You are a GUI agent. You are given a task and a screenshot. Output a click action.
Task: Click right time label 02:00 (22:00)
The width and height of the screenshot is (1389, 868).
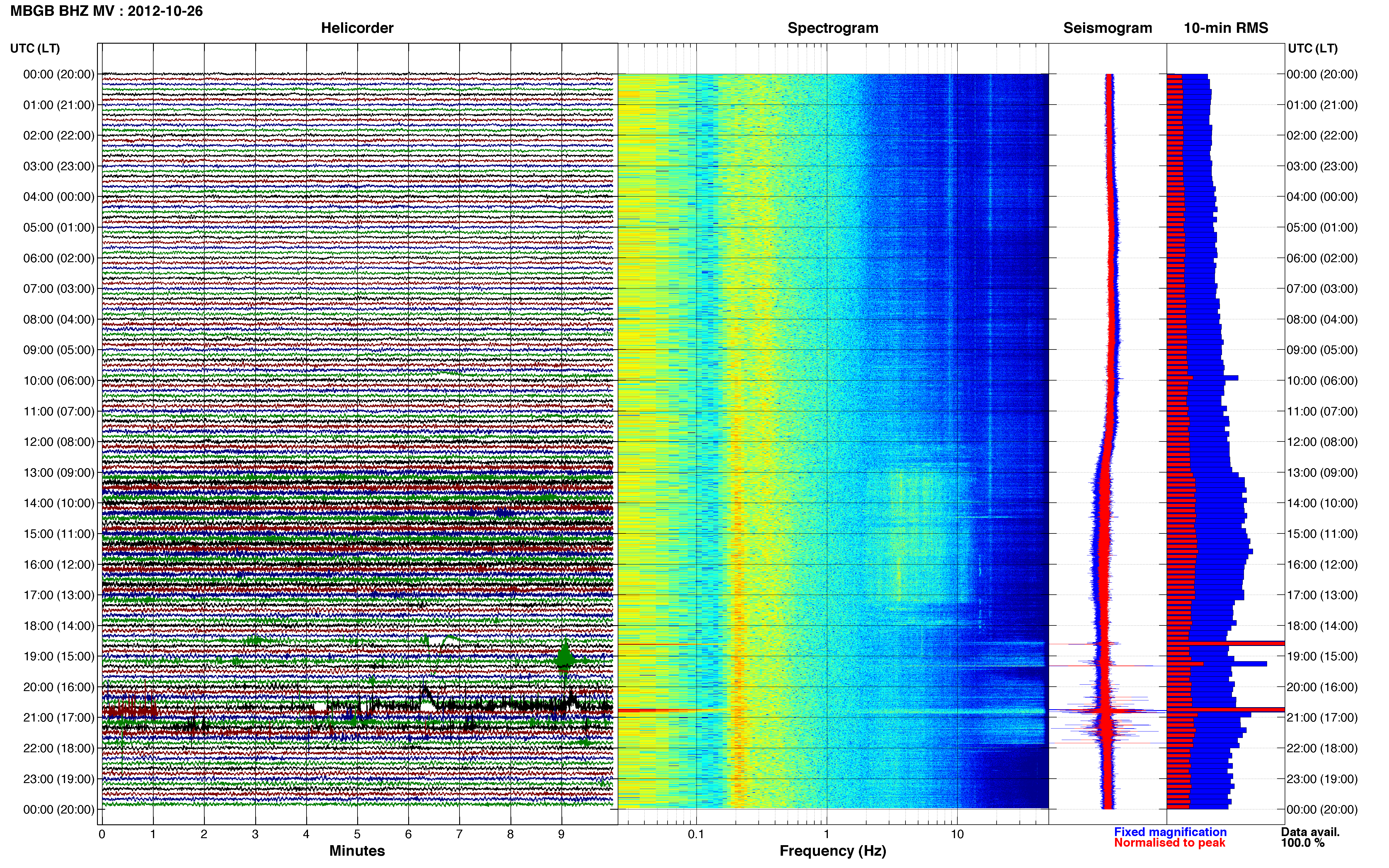(x=1322, y=135)
